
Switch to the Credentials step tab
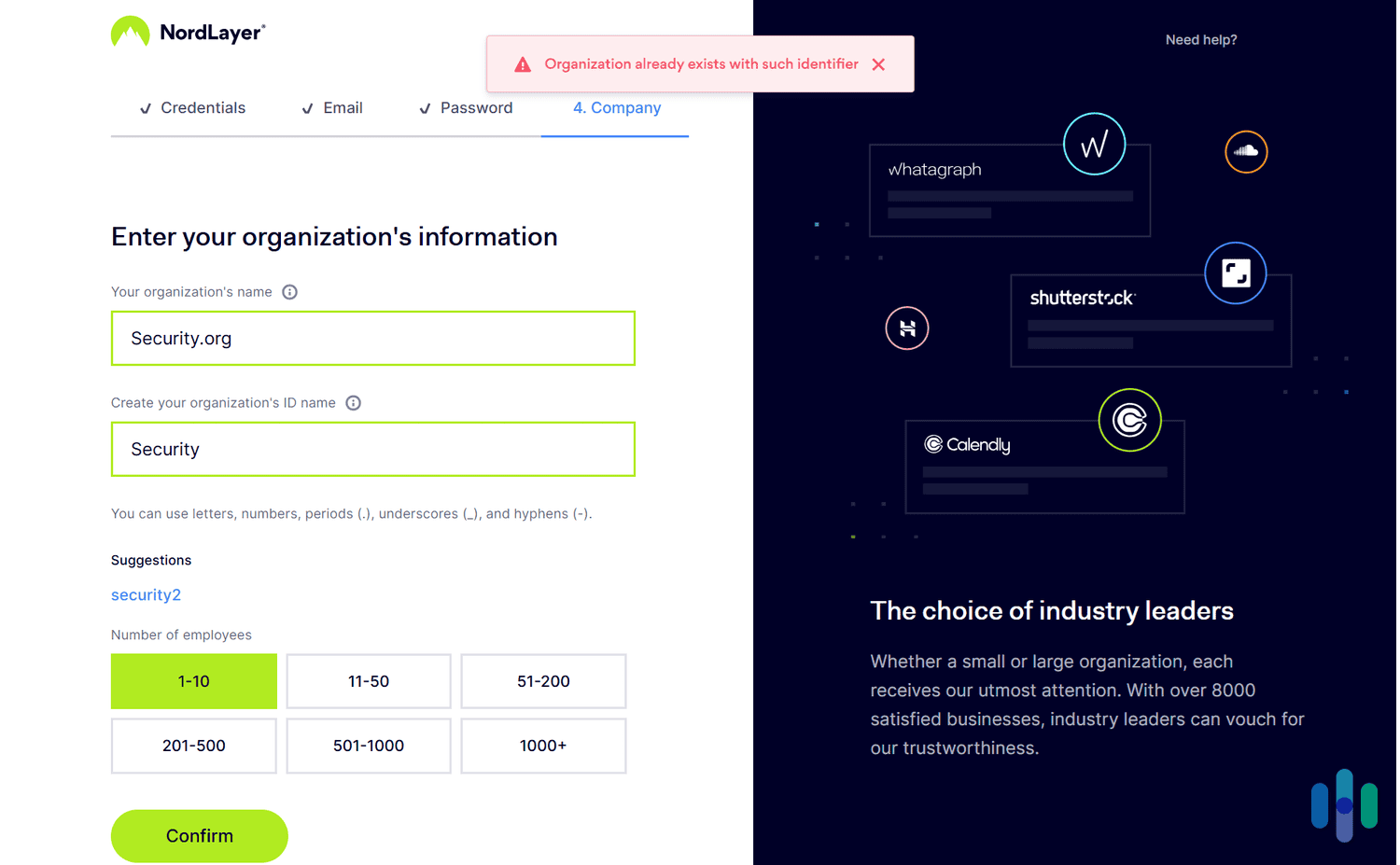[193, 108]
